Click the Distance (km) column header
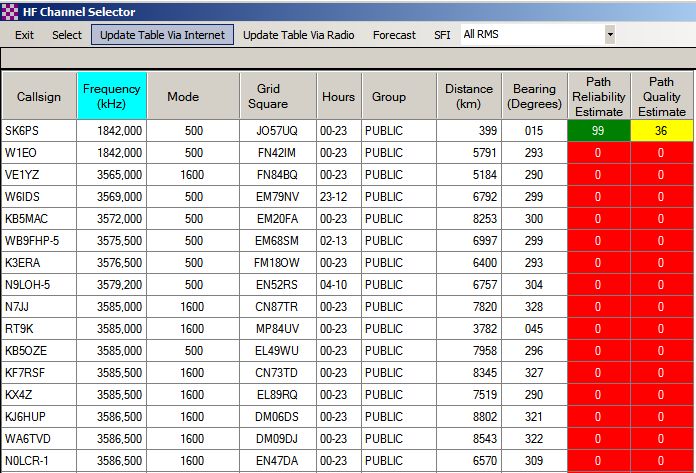This screenshot has width=696, height=473. (469, 96)
